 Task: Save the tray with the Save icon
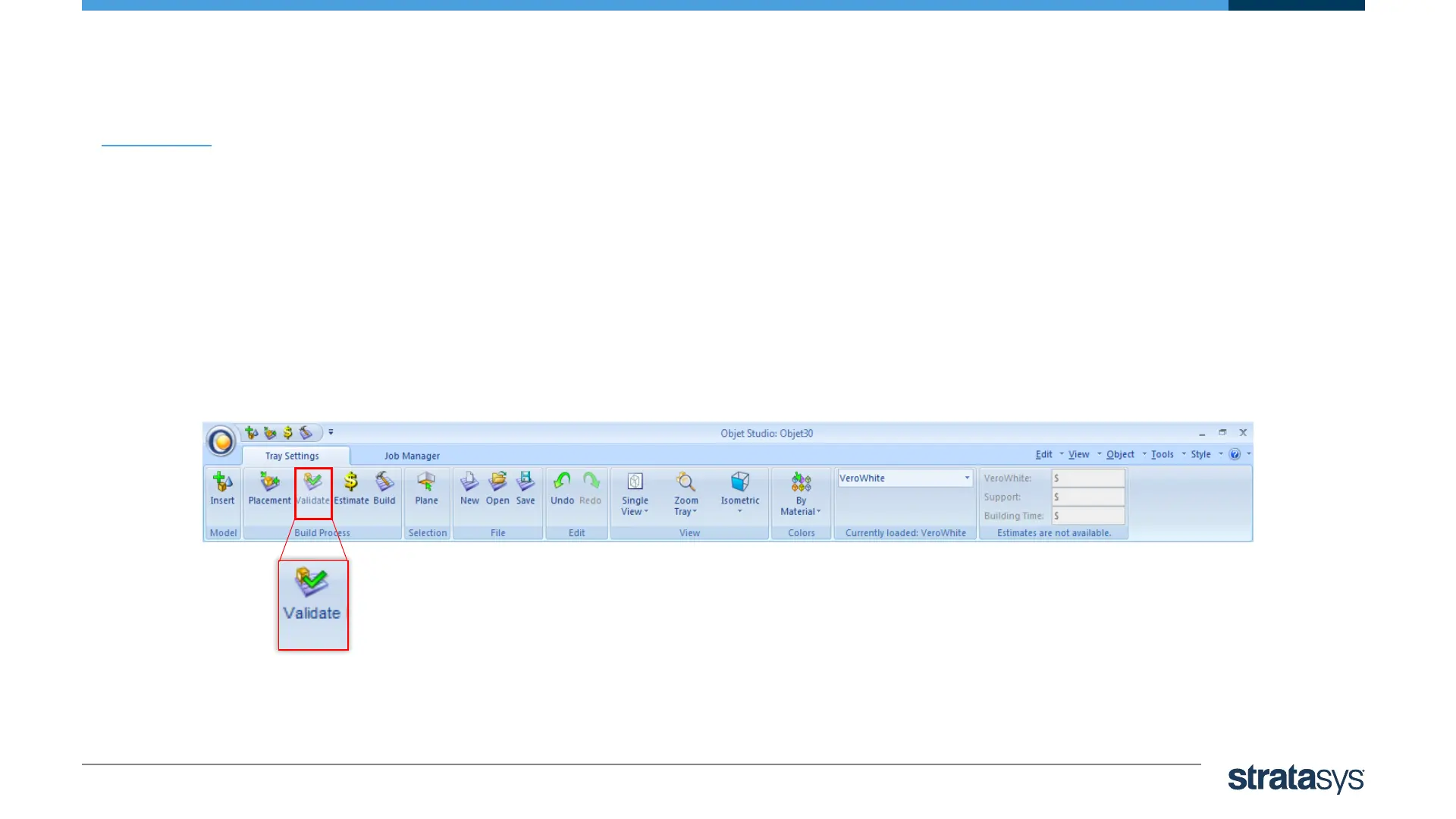click(526, 488)
